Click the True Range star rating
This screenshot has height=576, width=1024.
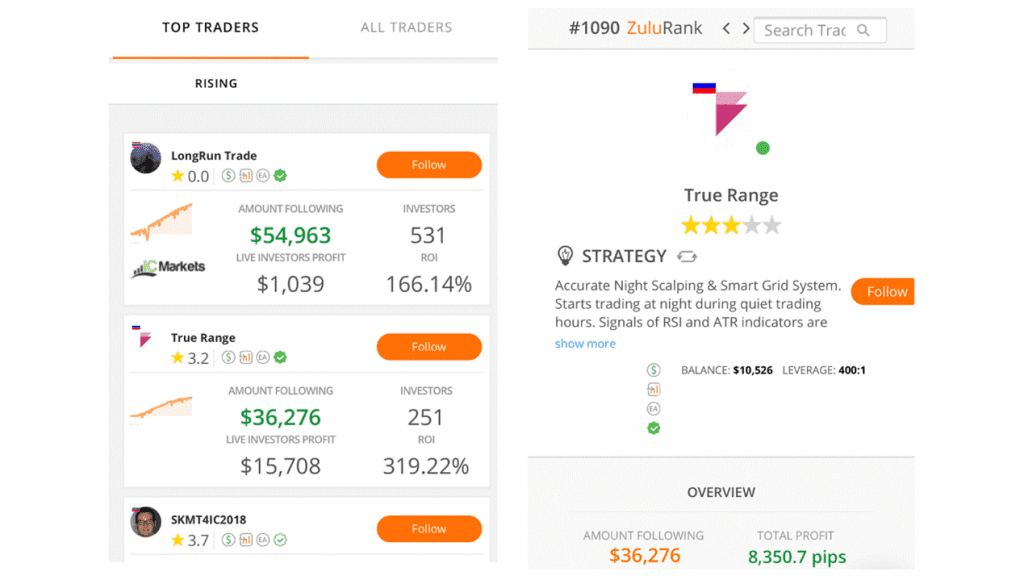(731, 226)
